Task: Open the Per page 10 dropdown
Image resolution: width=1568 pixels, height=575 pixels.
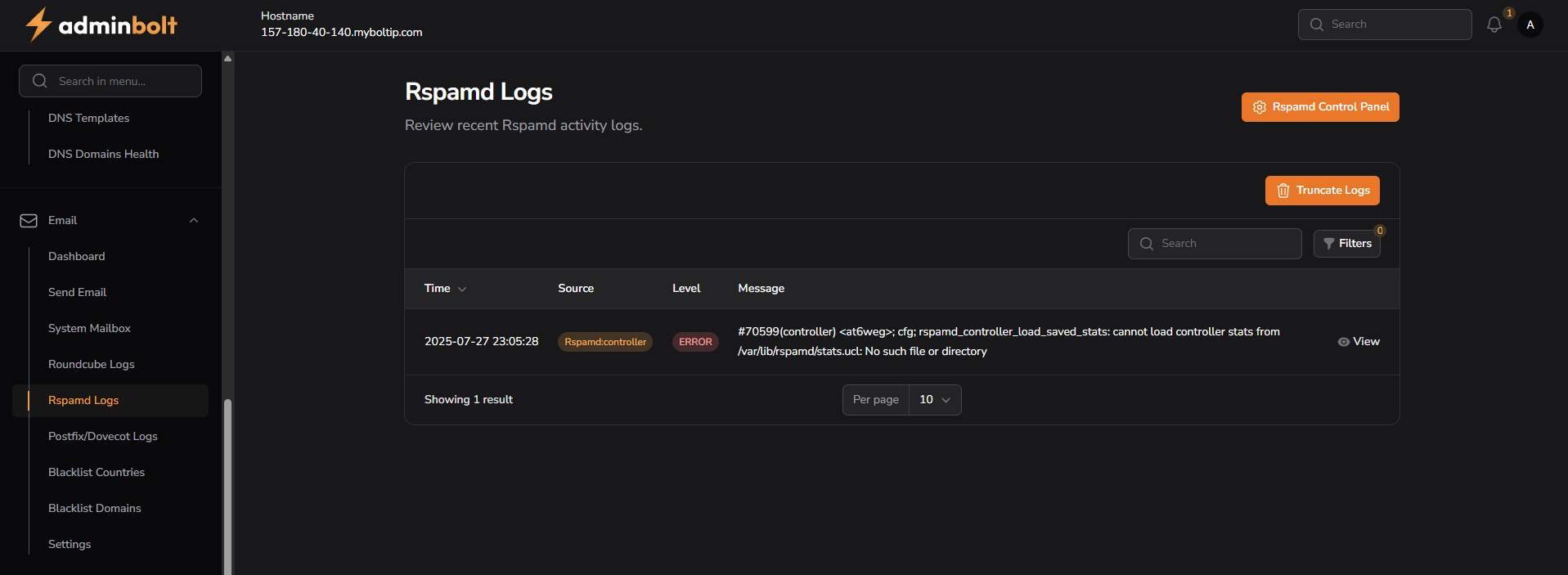Action: (935, 400)
